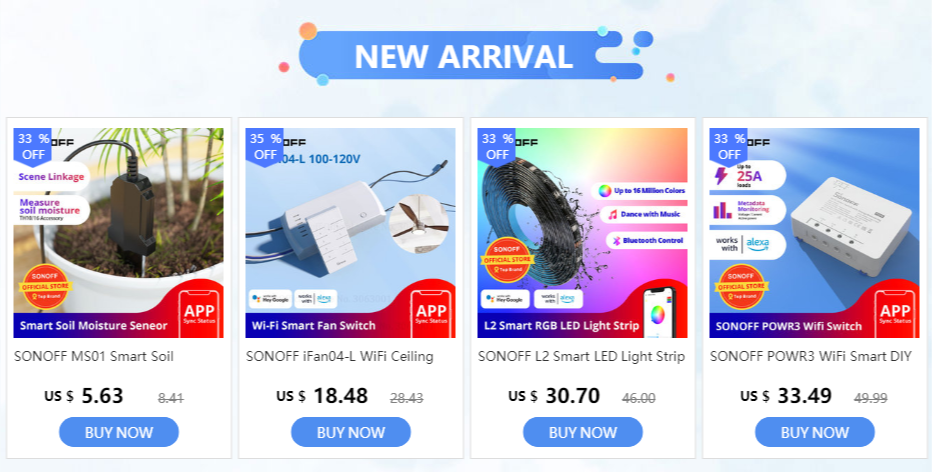Open the Wi-Fi Smart Fan Switch image
This screenshot has height=472, width=932.
[x=351, y=233]
